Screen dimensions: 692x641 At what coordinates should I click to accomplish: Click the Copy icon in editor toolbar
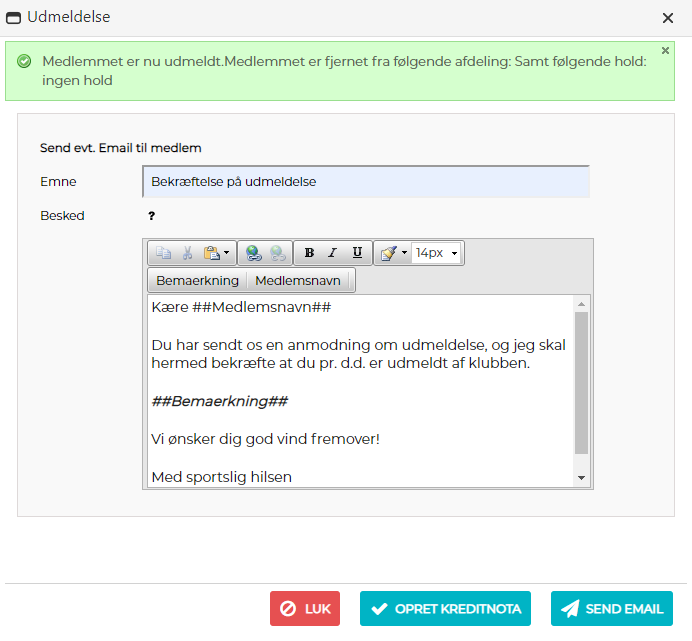coord(163,253)
